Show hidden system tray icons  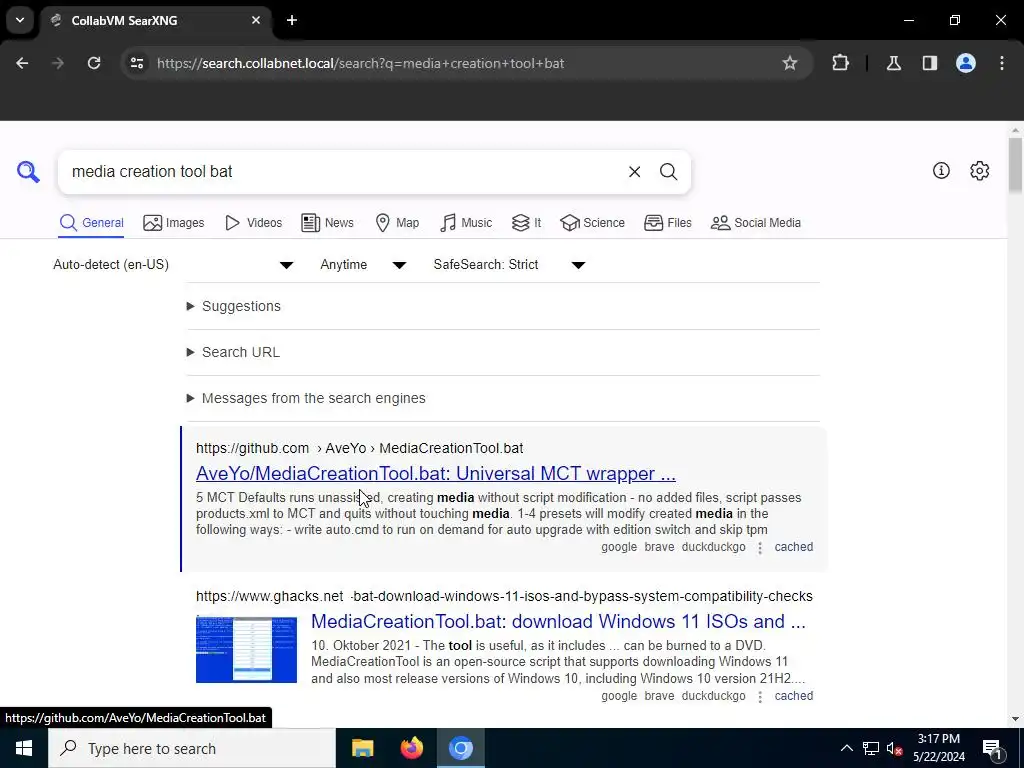(x=846, y=748)
